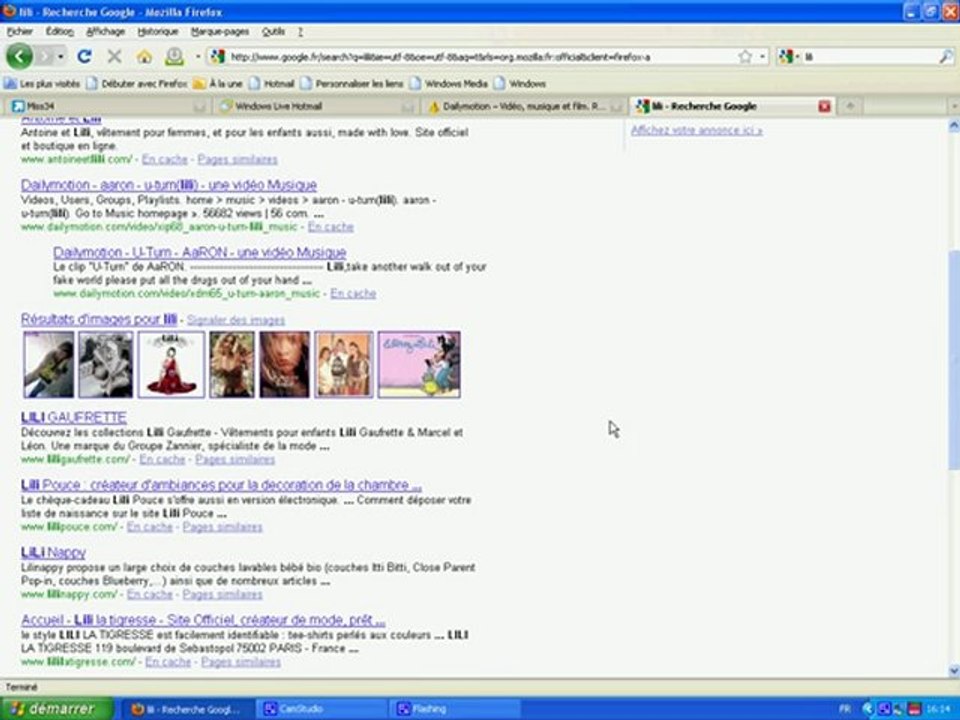Open En cache for lililatigresse.com
Screen dimensions: 960x720
click(168, 662)
